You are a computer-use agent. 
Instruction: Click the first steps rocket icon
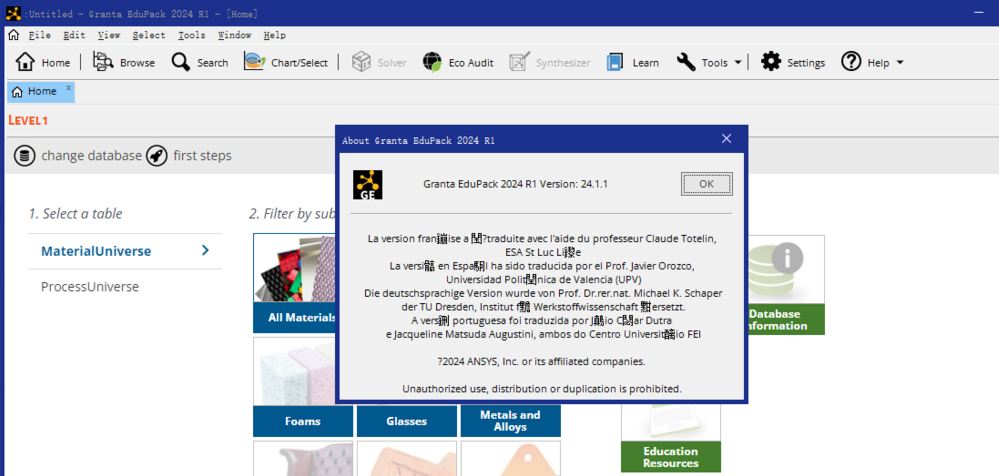157,155
